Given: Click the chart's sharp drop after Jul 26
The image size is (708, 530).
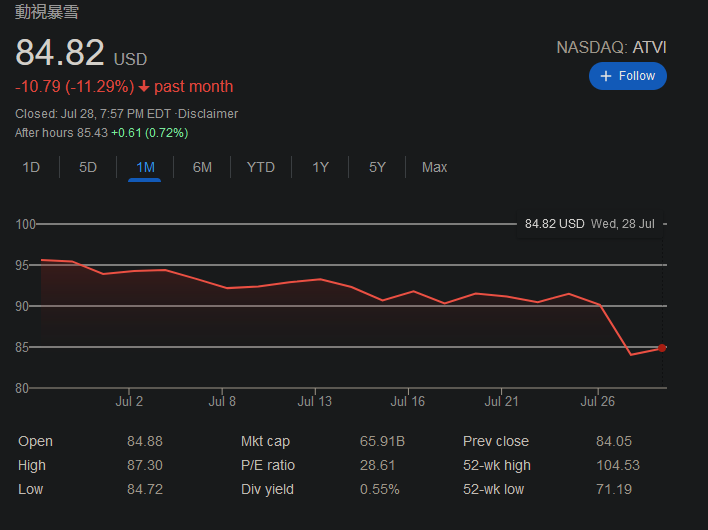Looking at the screenshot, I should 615,330.
